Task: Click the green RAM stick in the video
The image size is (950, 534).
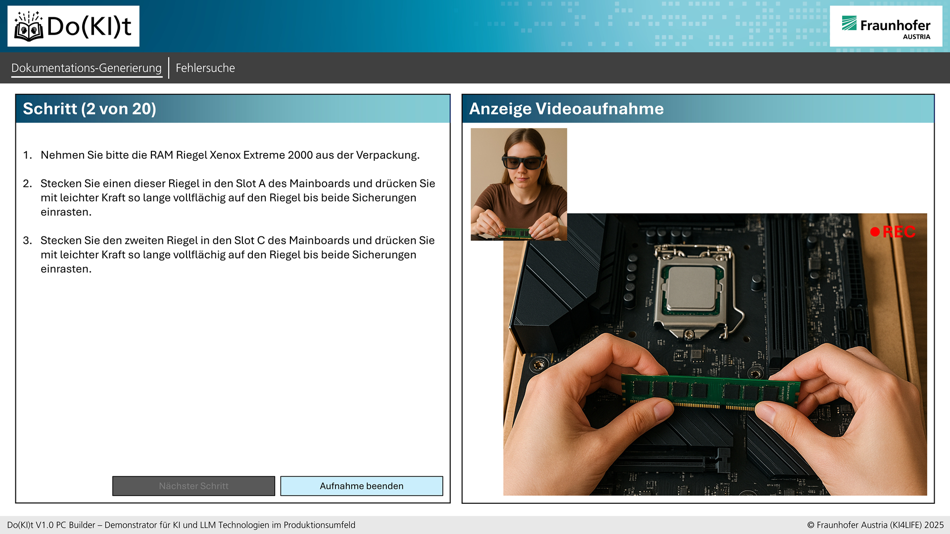Action: (710, 392)
